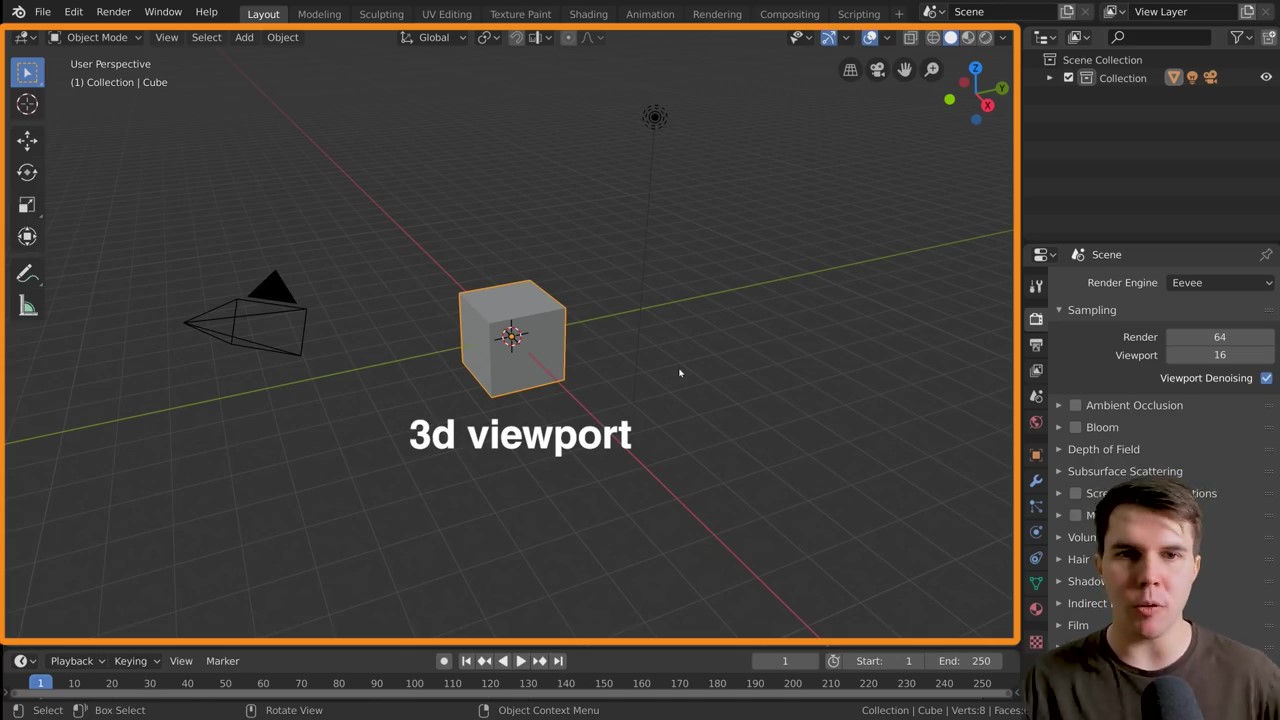Image resolution: width=1280 pixels, height=720 pixels.
Task: Pick the Rotate tool
Action: point(27,172)
